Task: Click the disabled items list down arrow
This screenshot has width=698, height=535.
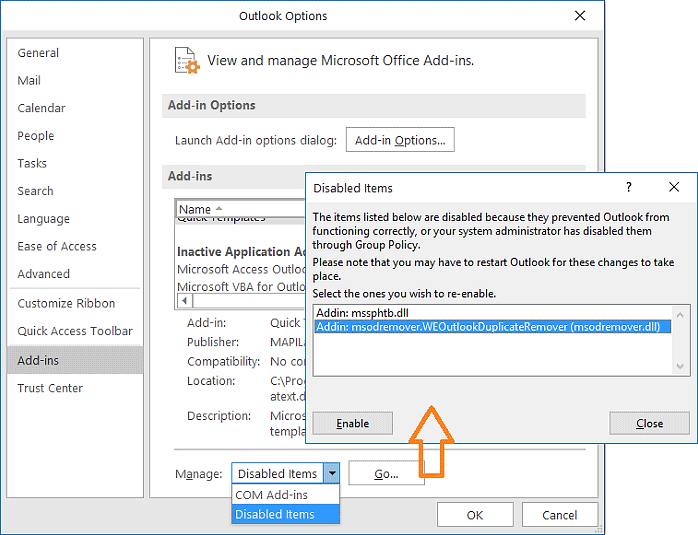Action: click(x=680, y=366)
